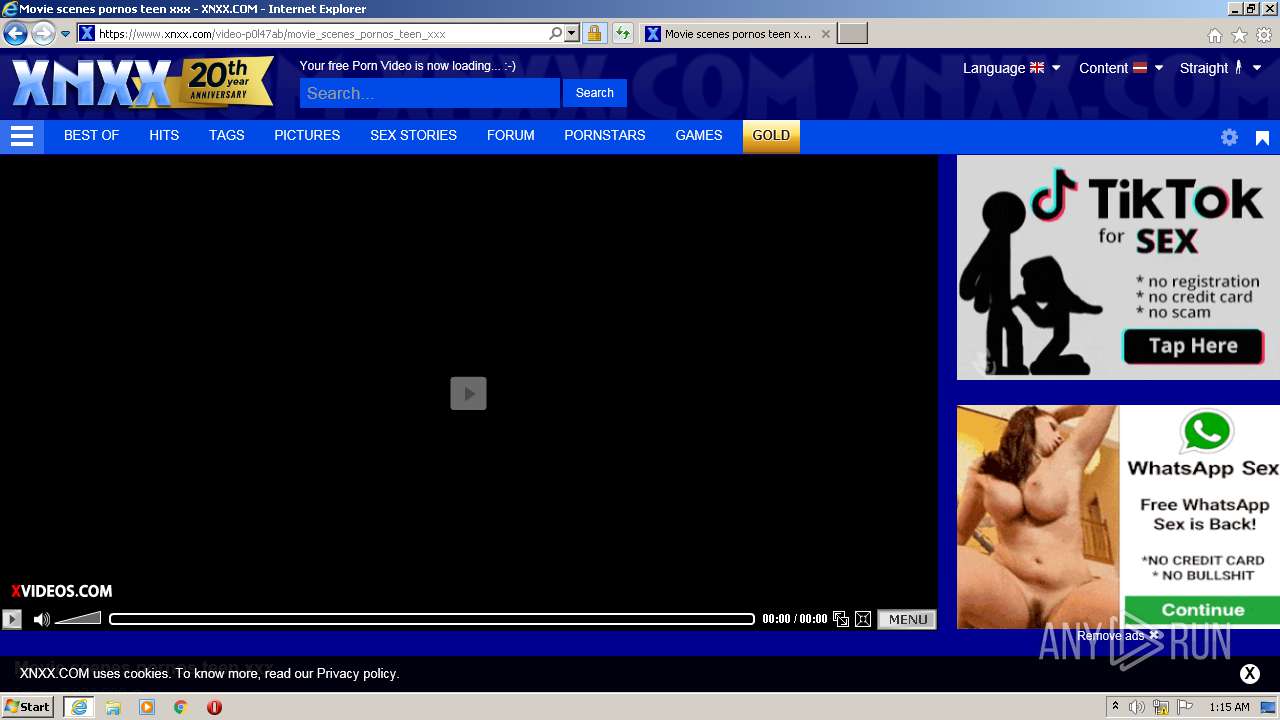Click the magnifier search icon in address bar
The width and height of the screenshot is (1280, 720).
556,34
